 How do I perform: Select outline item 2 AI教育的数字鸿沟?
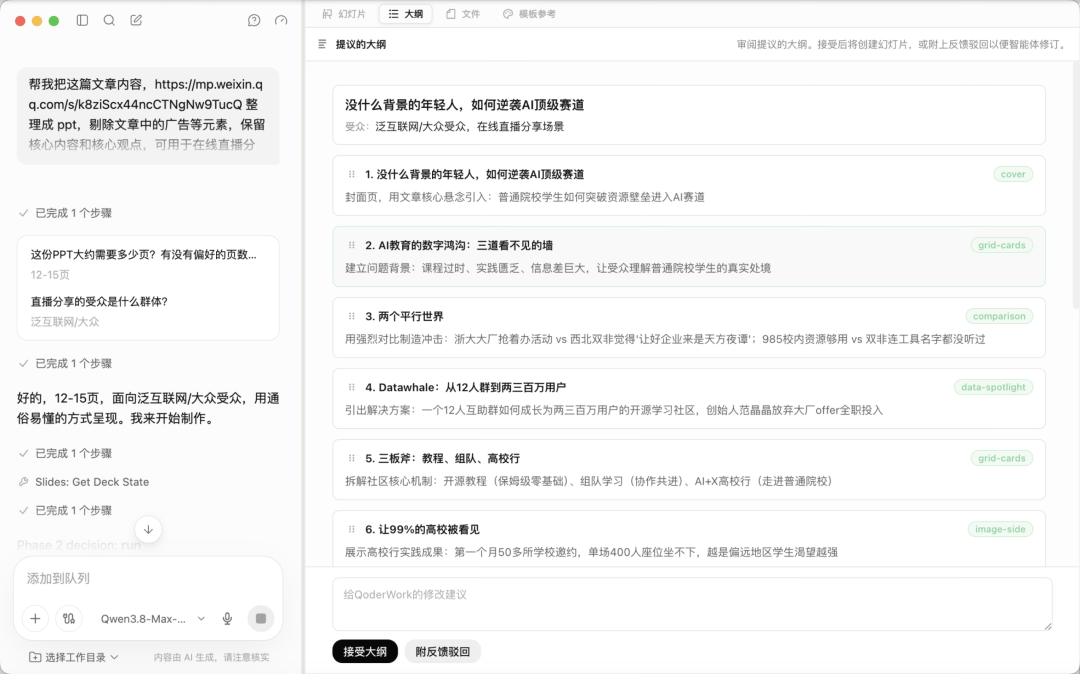tap(689, 256)
